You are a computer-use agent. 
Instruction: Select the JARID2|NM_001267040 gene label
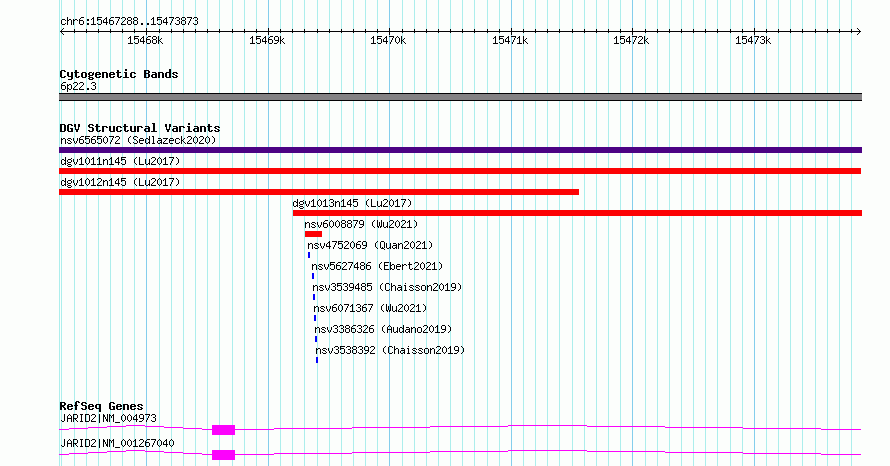point(117,443)
